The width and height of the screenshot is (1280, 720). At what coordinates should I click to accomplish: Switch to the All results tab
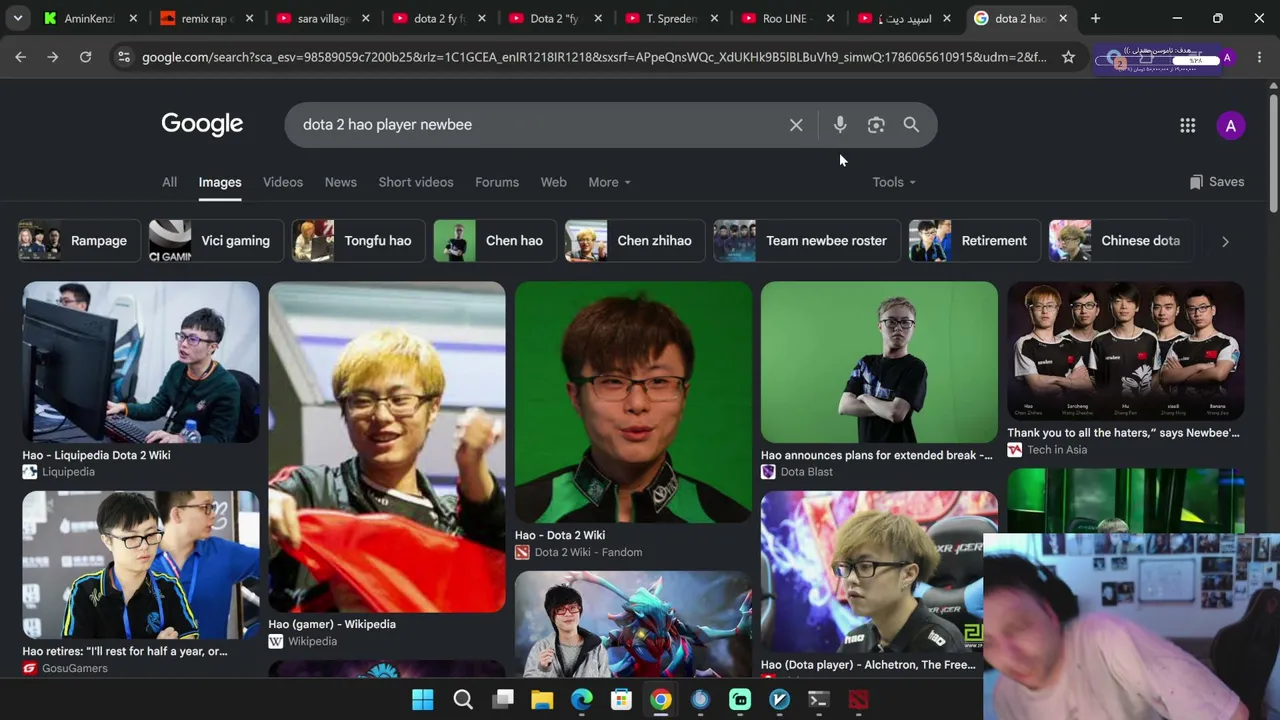tap(170, 182)
